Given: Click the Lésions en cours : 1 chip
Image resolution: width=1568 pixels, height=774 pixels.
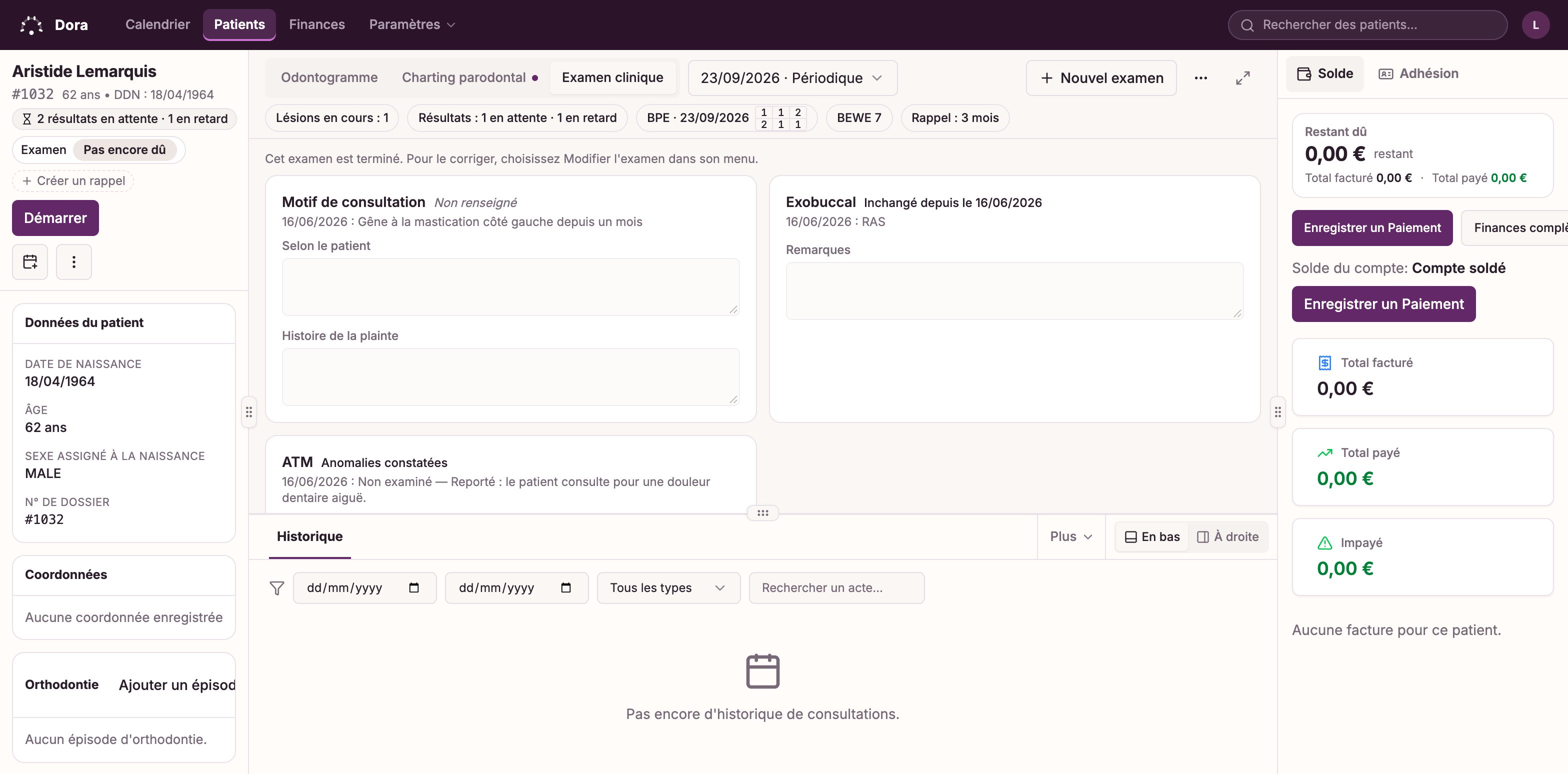Looking at the screenshot, I should tap(331, 118).
